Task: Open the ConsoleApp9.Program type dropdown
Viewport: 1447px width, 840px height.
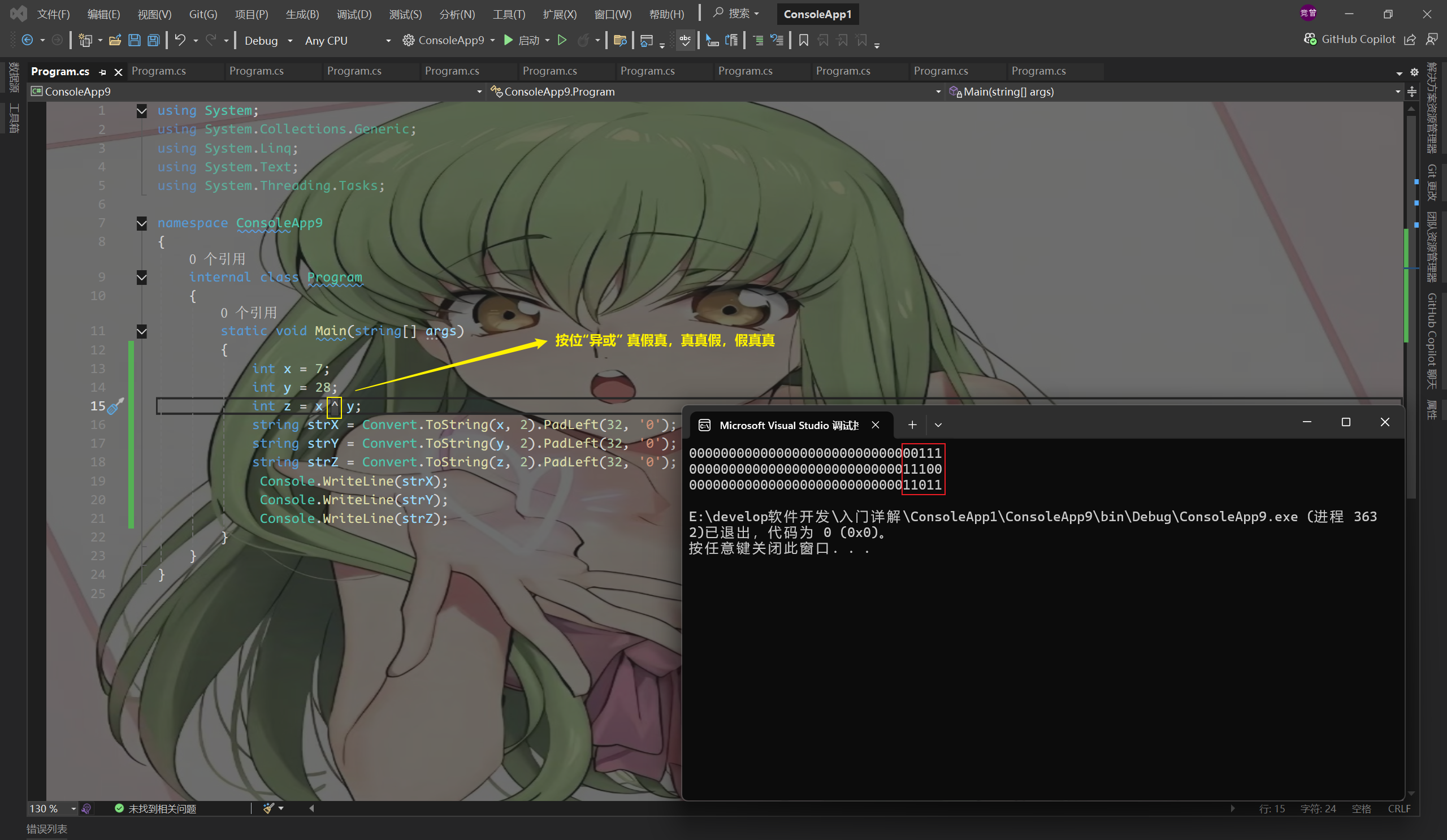Action: click(715, 91)
